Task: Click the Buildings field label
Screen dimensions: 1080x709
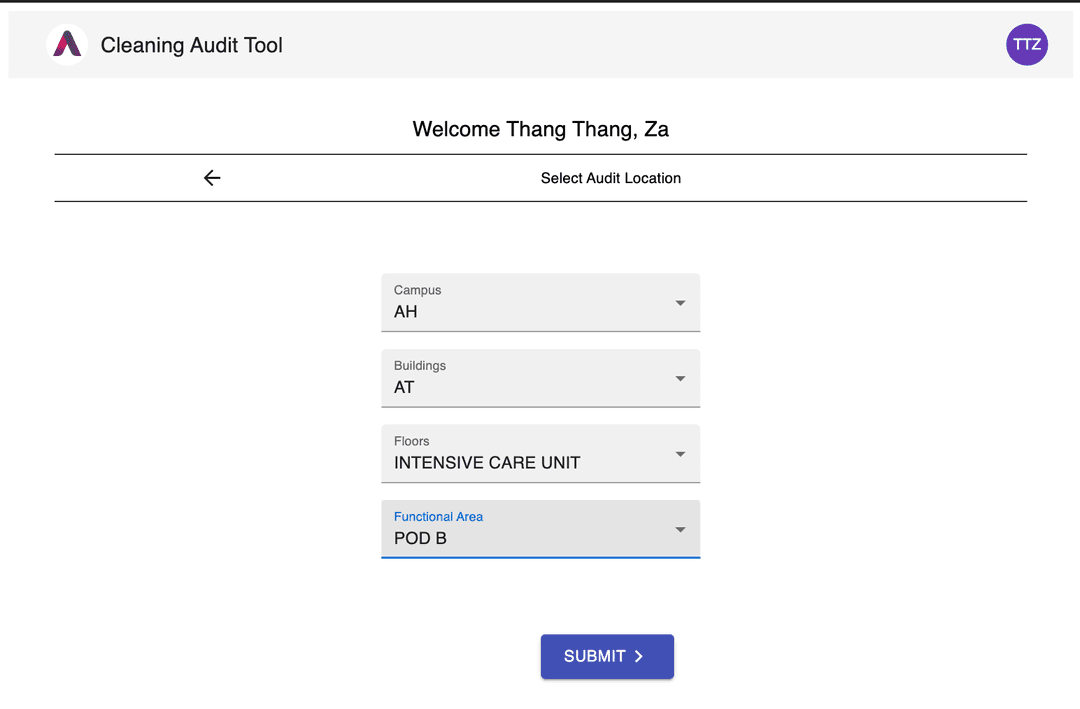Action: [x=419, y=365]
